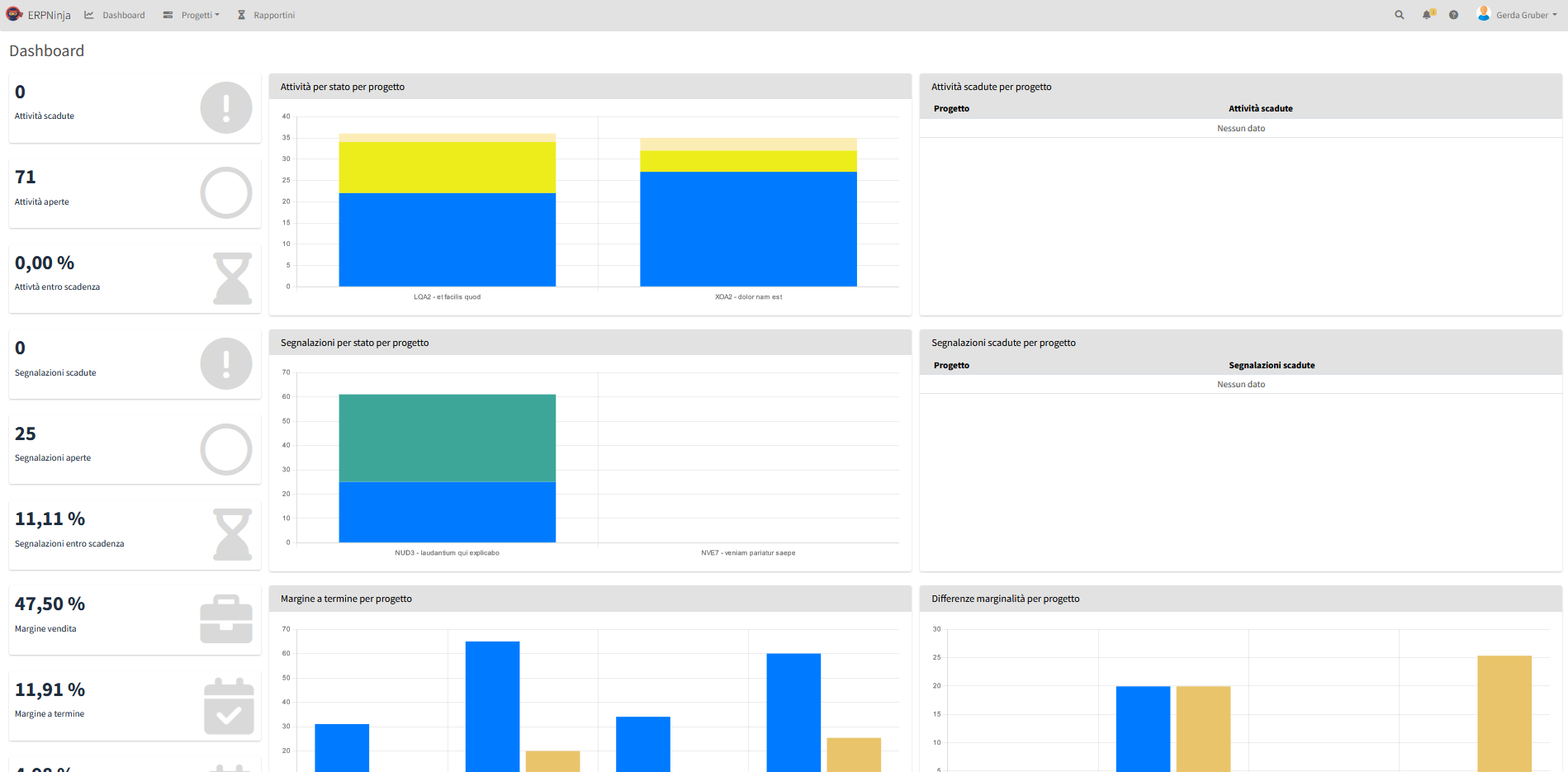Click 'Margine a termine per progetto' panel title
Screen dimensions: 1568x772
346,599
